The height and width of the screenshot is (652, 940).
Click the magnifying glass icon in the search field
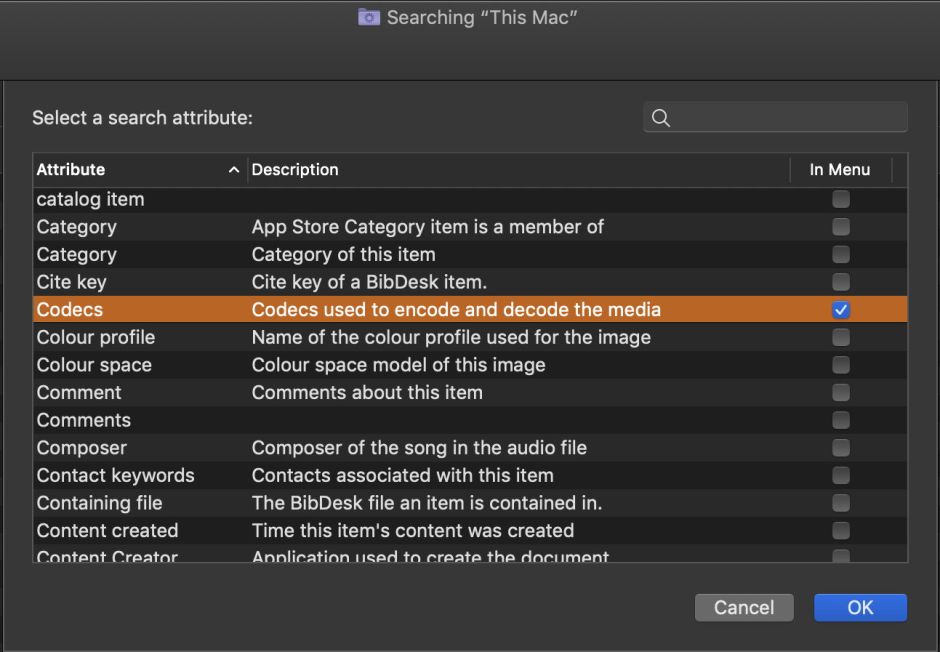[x=660, y=117]
